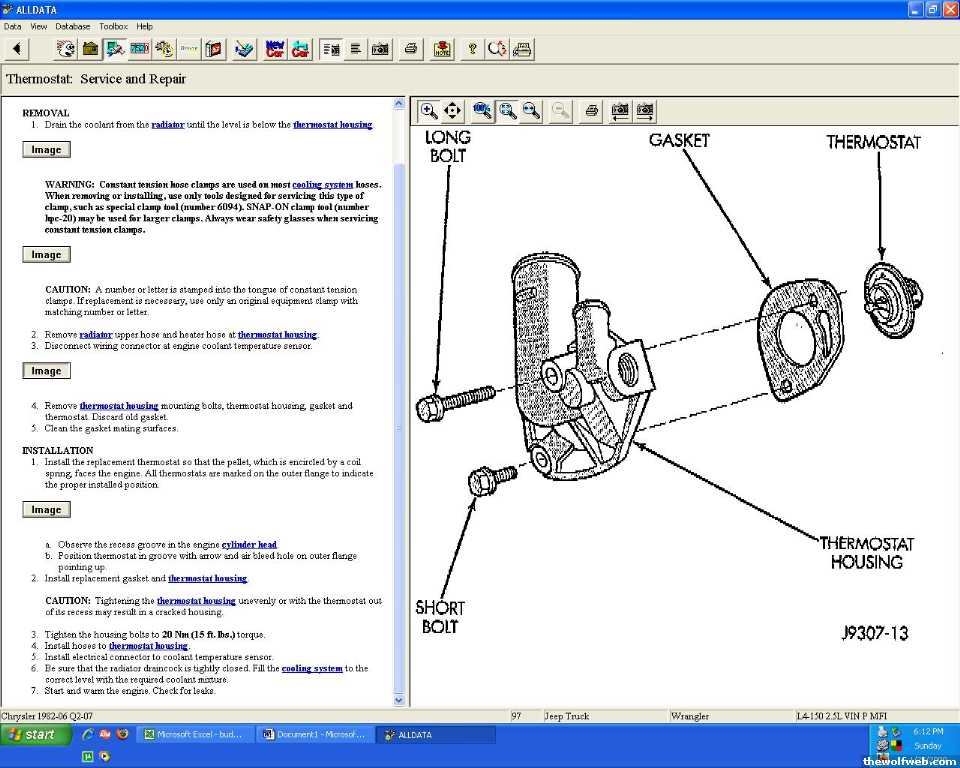The height and width of the screenshot is (768, 960).
Task: Zoom diagram to 100% size
Action: point(482,110)
